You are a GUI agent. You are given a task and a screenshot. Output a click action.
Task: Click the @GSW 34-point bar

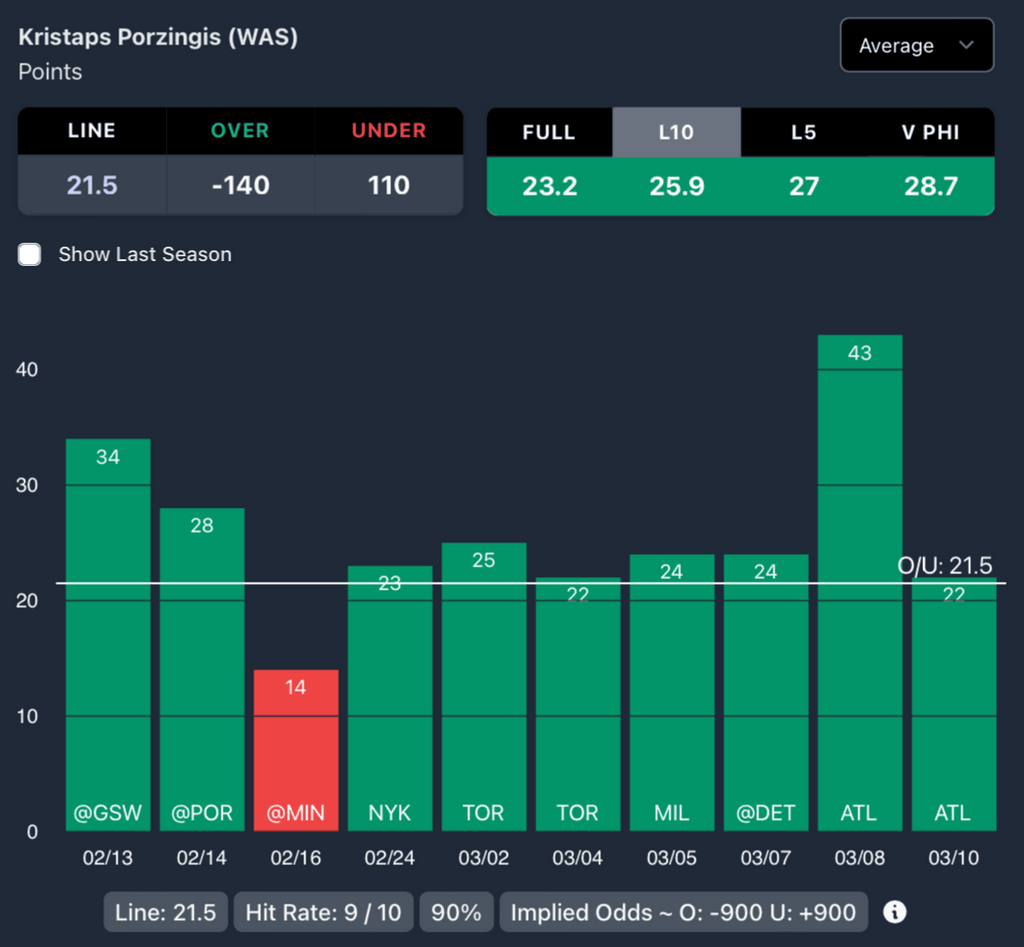click(x=108, y=640)
